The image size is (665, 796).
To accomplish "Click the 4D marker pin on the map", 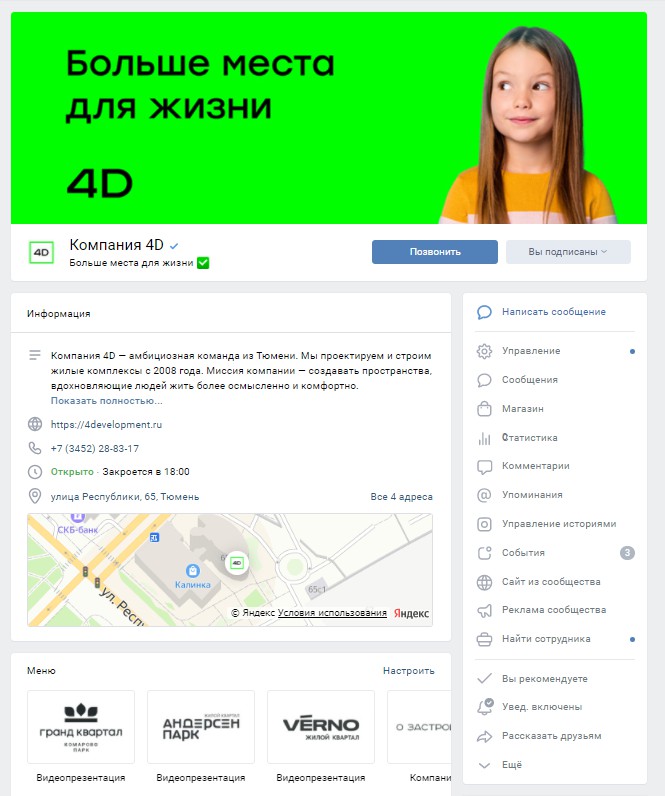I will pyautogui.click(x=237, y=562).
